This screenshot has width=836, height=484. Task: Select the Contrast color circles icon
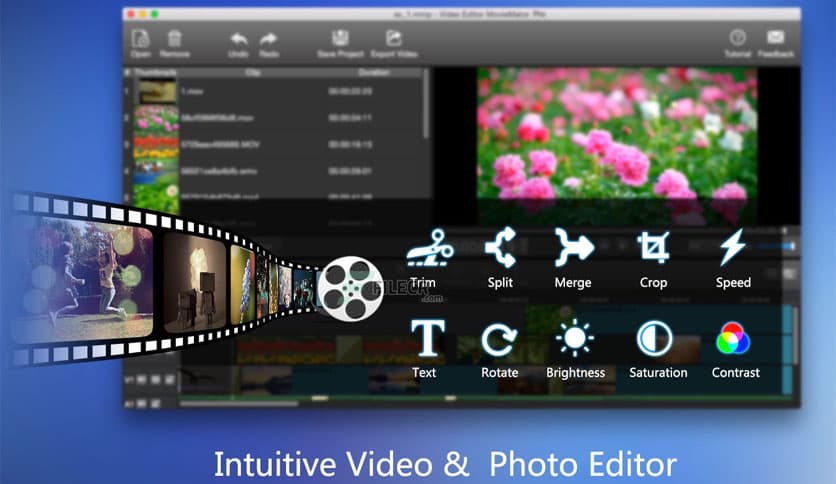coord(733,338)
